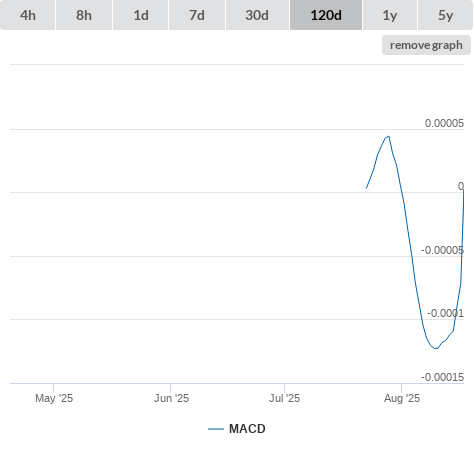The width and height of the screenshot is (474, 455).
Task: Click the Aug '25 axis label
Action: point(402,398)
